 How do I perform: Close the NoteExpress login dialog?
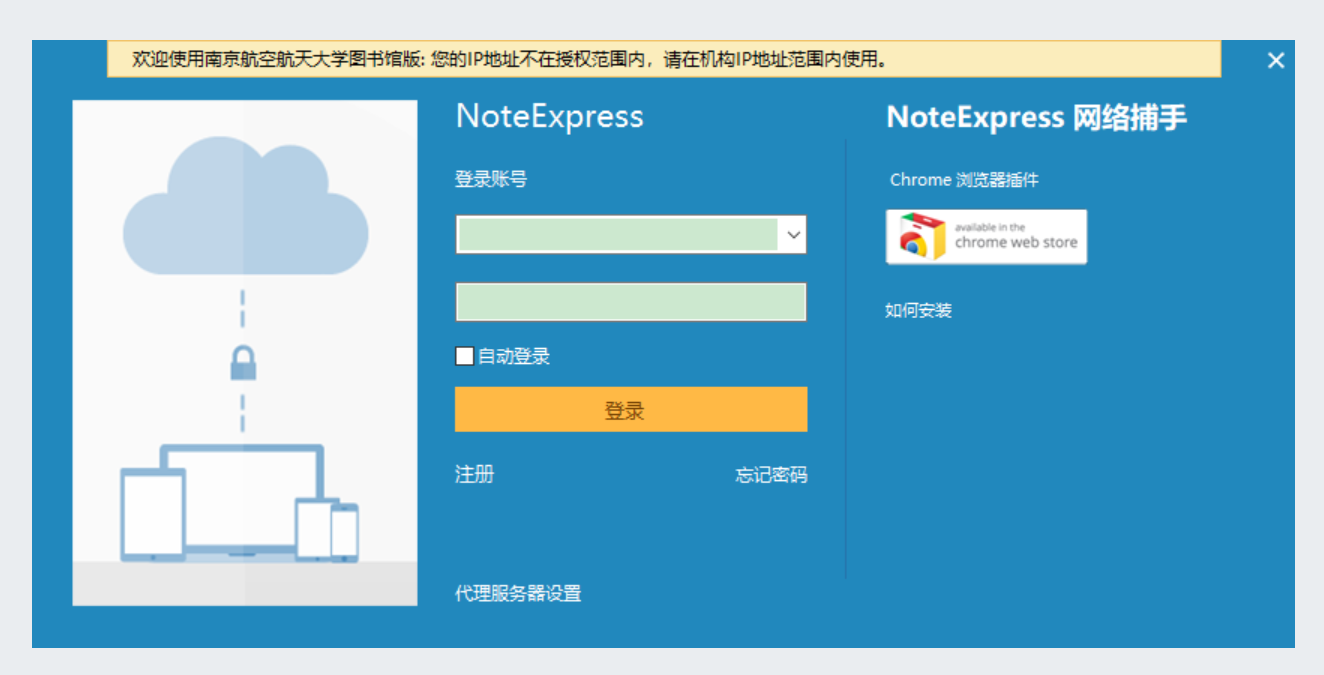(x=1275, y=60)
